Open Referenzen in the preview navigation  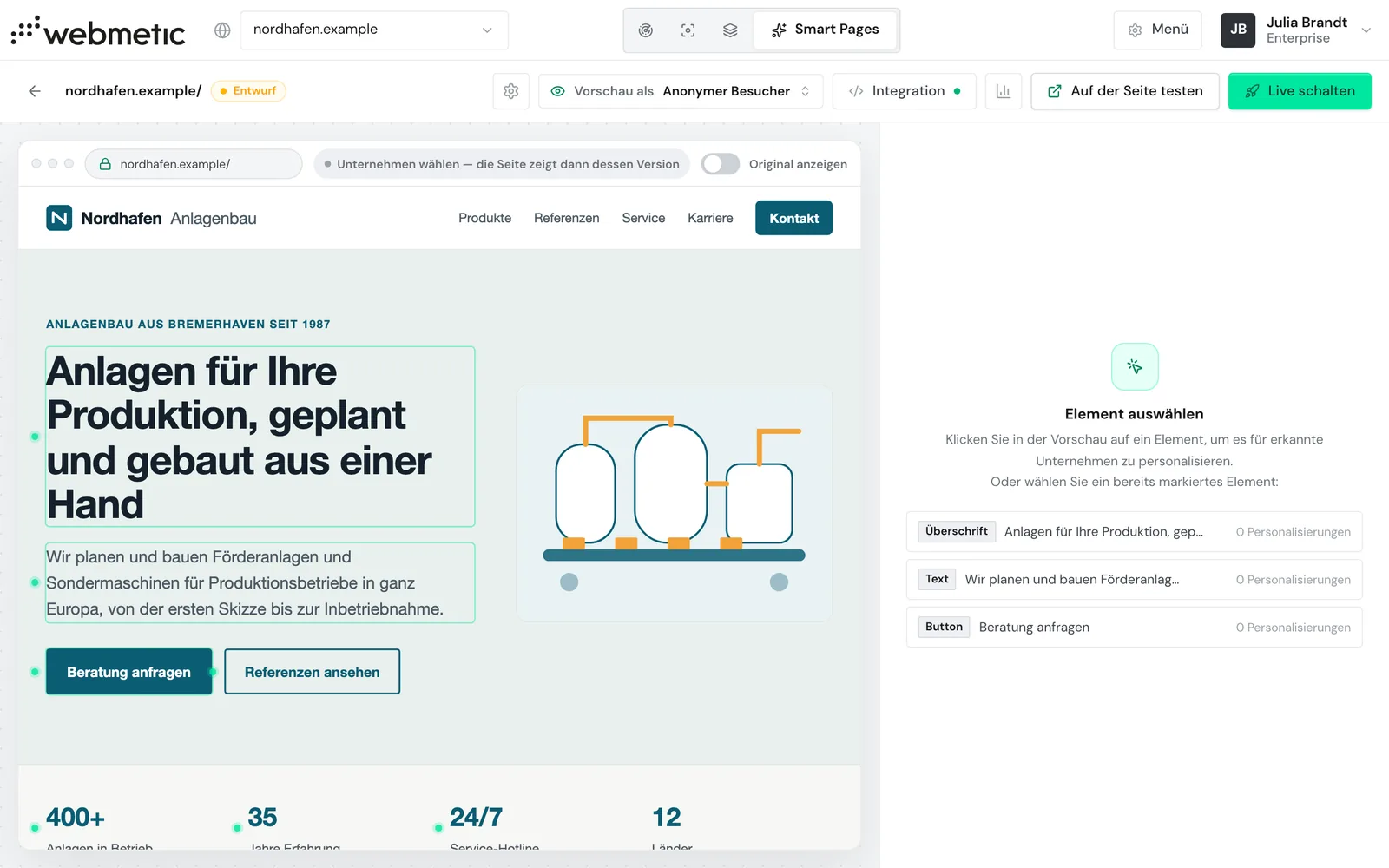coord(566,218)
